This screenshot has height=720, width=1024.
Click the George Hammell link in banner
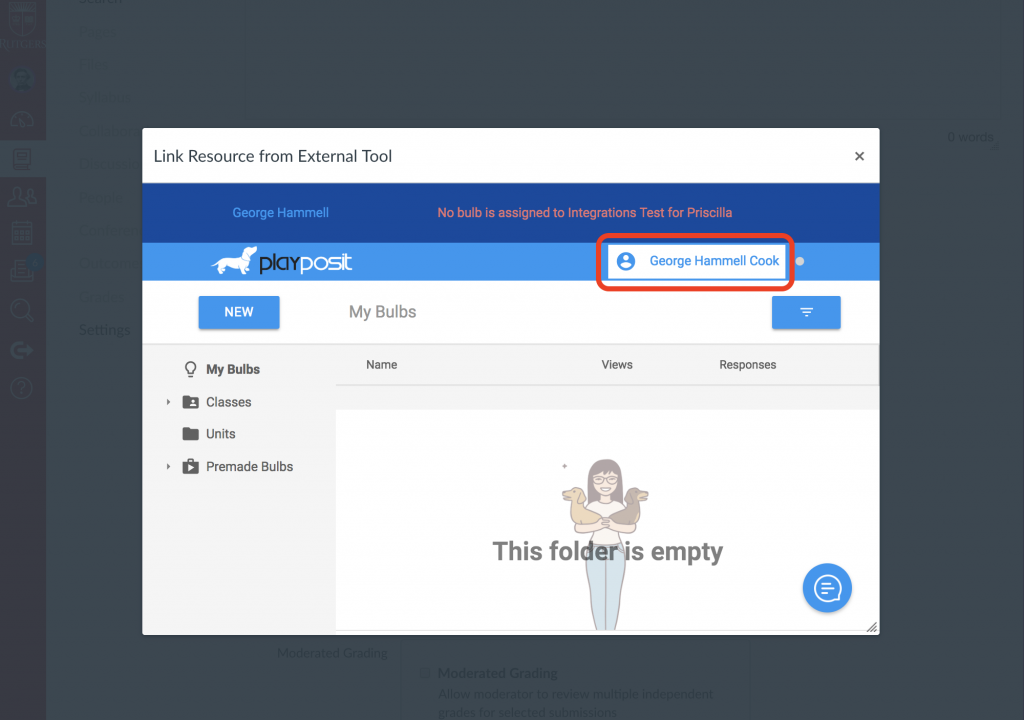click(280, 213)
